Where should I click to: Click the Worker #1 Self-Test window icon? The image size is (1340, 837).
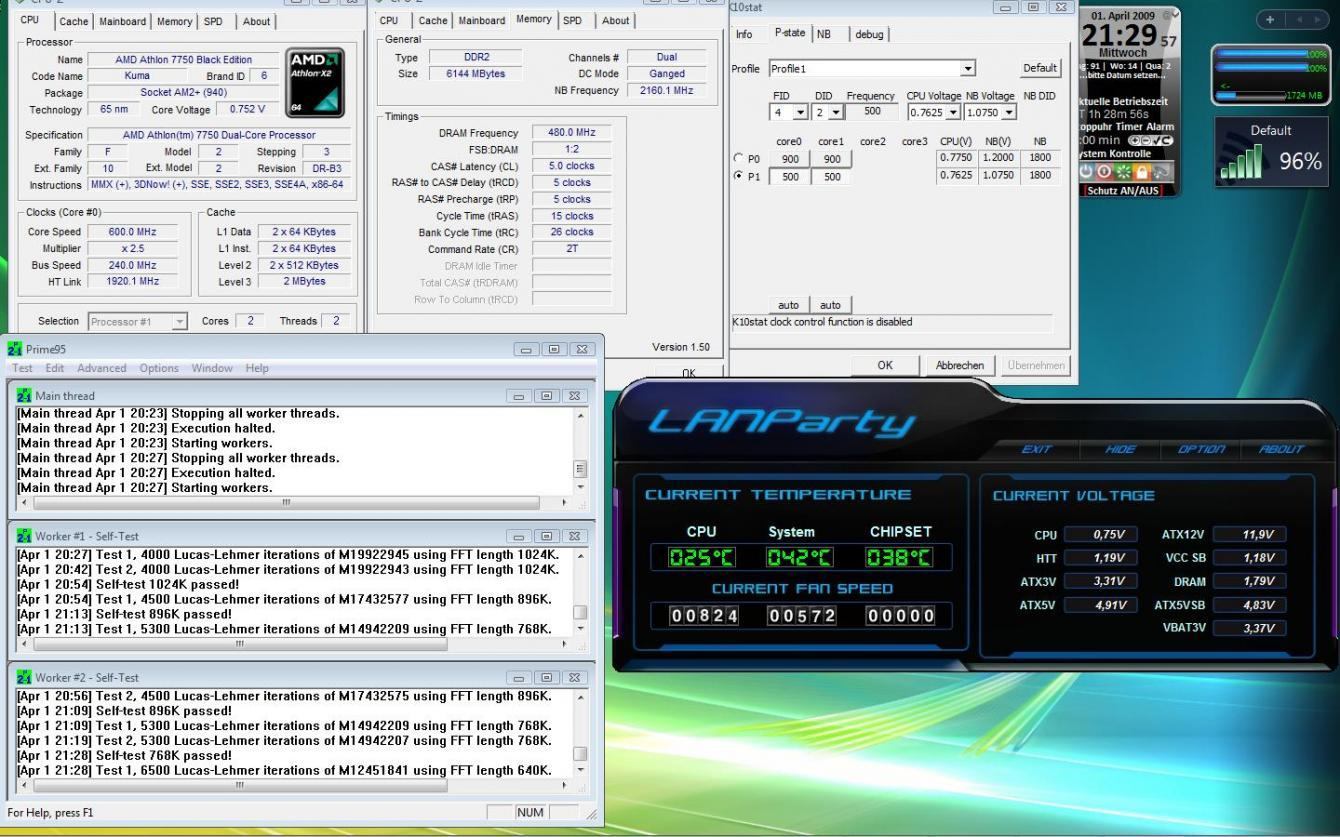coord(24,536)
